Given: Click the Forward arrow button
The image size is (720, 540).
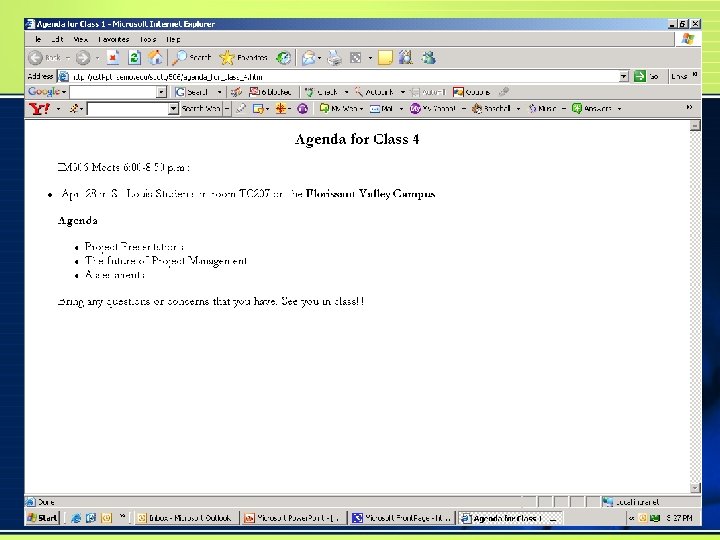Looking at the screenshot, I should (x=83, y=58).
